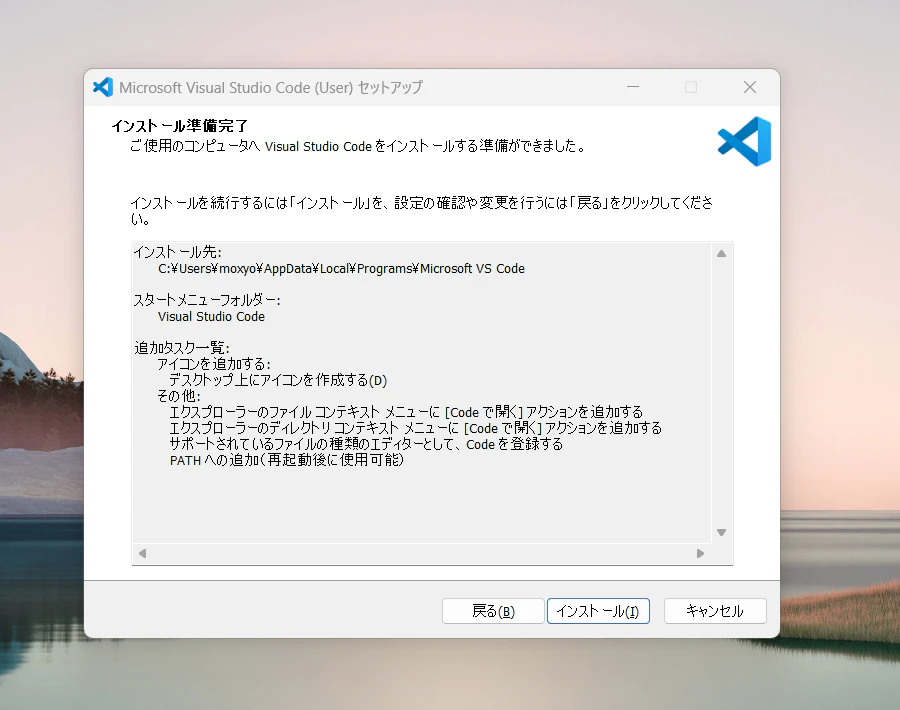The width and height of the screenshot is (900, 710).
Task: Click 'スタートメニューフォルダー:' label
Action: (207, 300)
